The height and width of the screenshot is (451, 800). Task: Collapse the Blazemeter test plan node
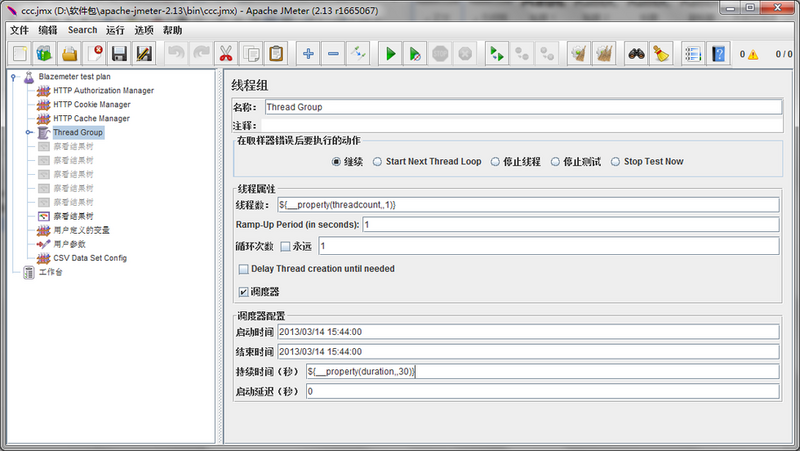pyautogui.click(x=13, y=77)
